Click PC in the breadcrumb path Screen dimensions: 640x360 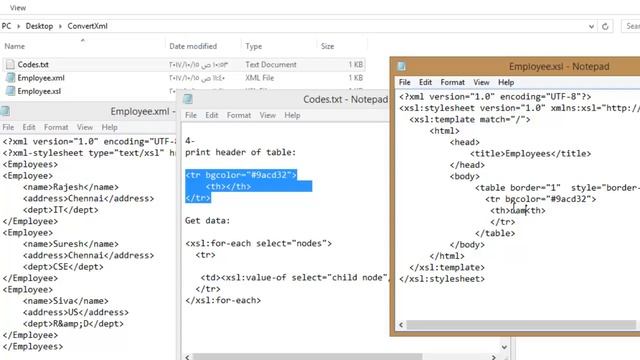(x=7, y=26)
